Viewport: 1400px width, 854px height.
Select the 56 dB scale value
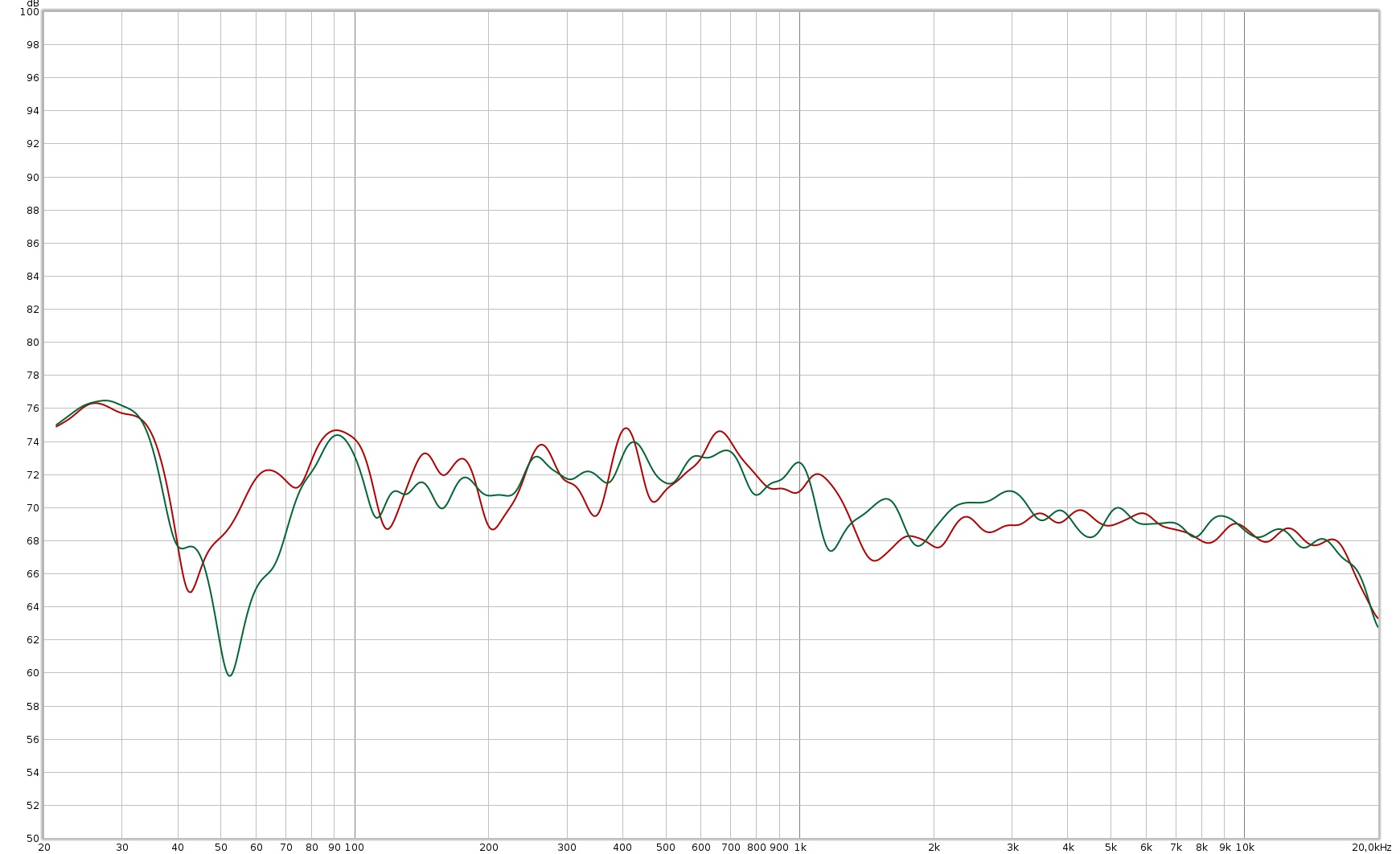click(x=32, y=740)
